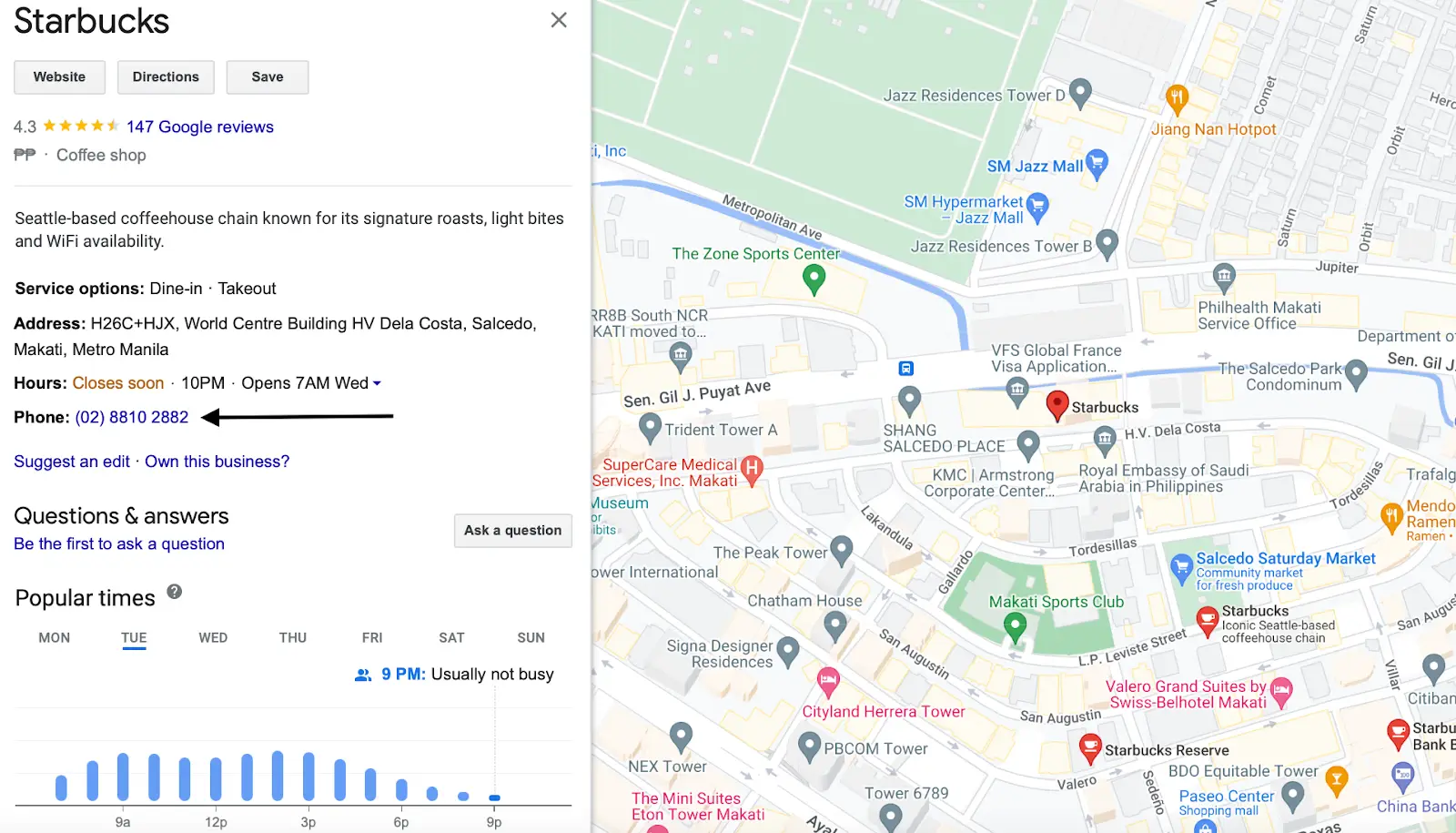Screen dimensions: 1456x833
Task: Open the SM Jazz Mall shopping pin
Action: [x=1097, y=163]
